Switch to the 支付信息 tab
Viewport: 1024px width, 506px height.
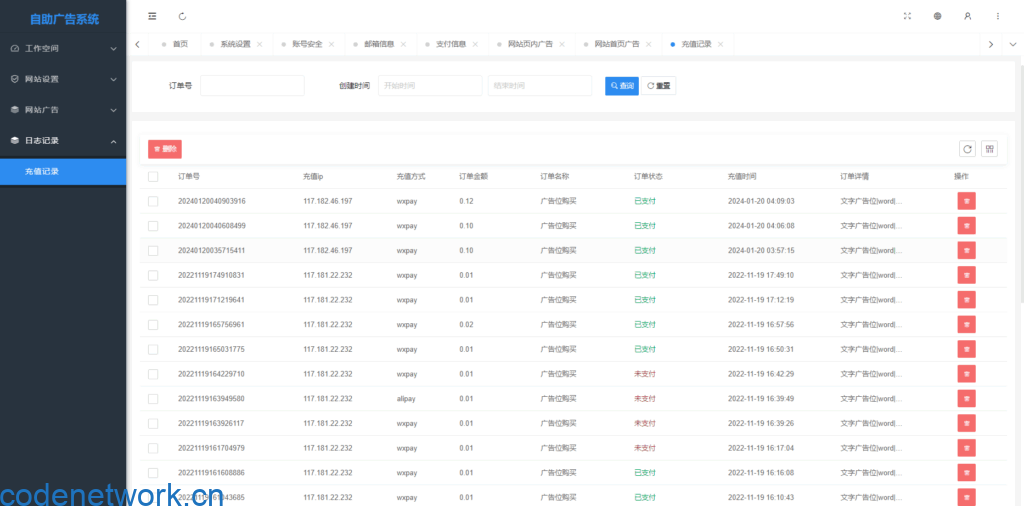tap(451, 44)
